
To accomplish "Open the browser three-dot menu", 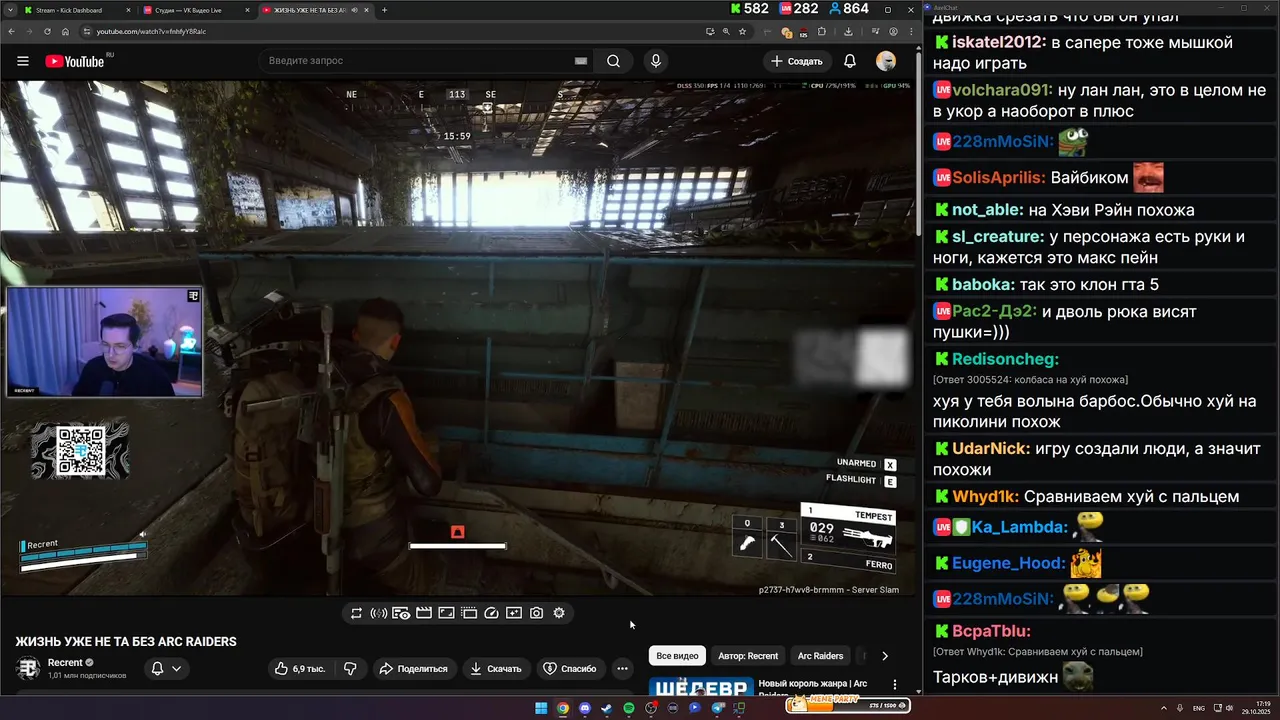I will point(909,31).
